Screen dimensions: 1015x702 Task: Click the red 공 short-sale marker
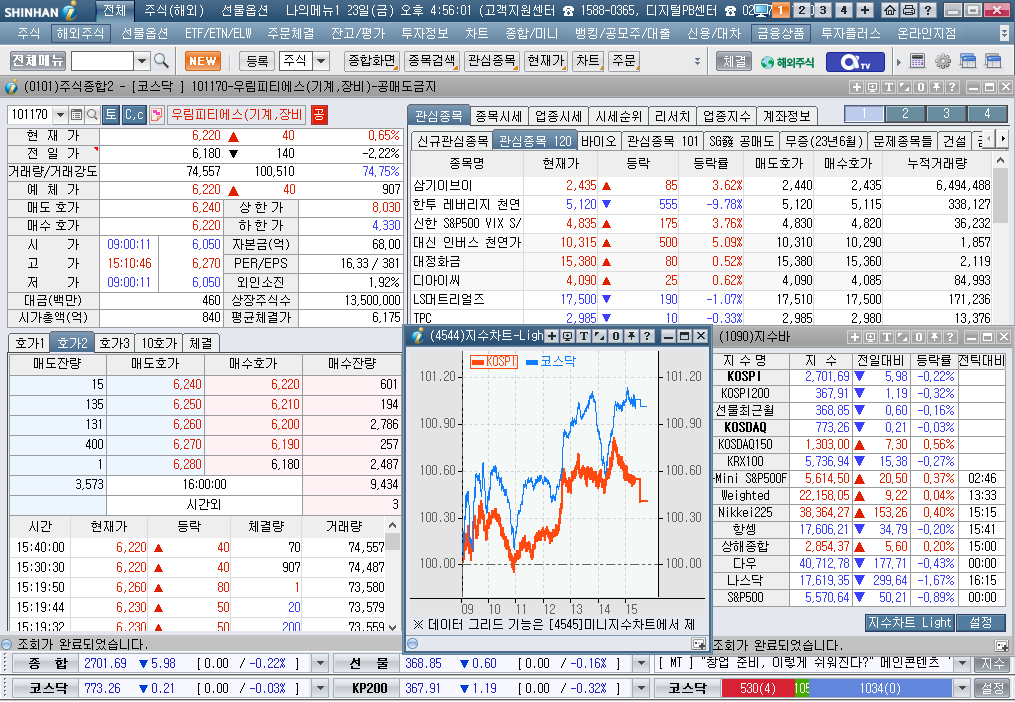click(318, 115)
